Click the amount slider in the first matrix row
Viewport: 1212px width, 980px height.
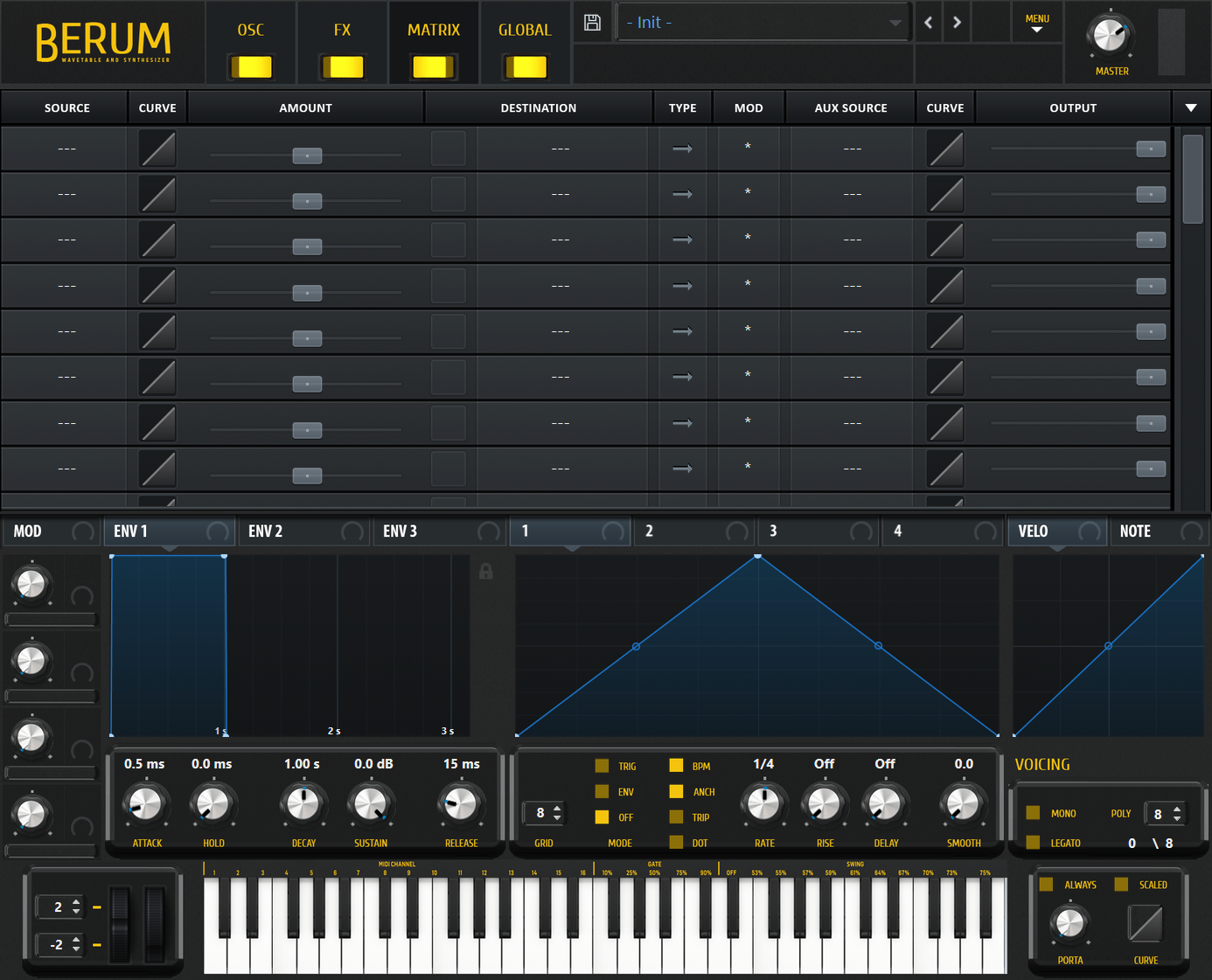click(x=306, y=156)
